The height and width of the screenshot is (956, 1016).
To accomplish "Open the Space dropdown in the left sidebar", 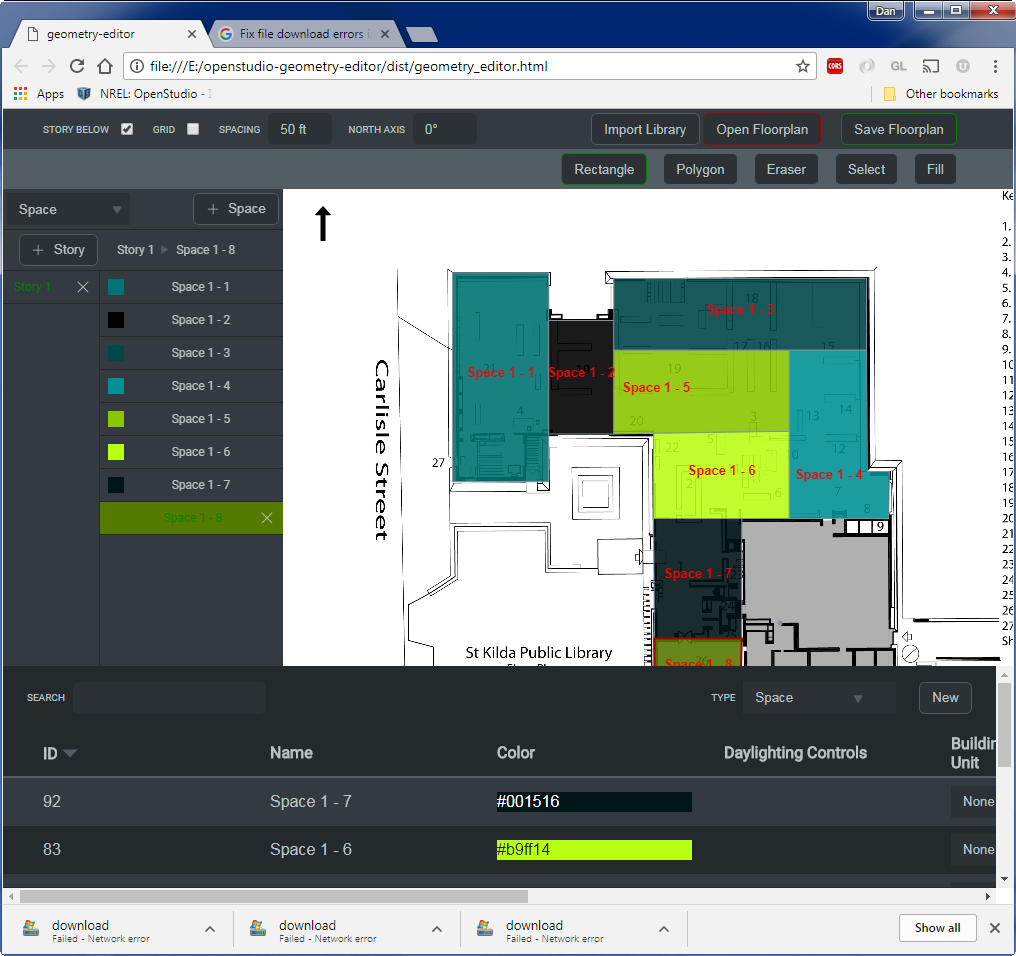I will [67, 209].
